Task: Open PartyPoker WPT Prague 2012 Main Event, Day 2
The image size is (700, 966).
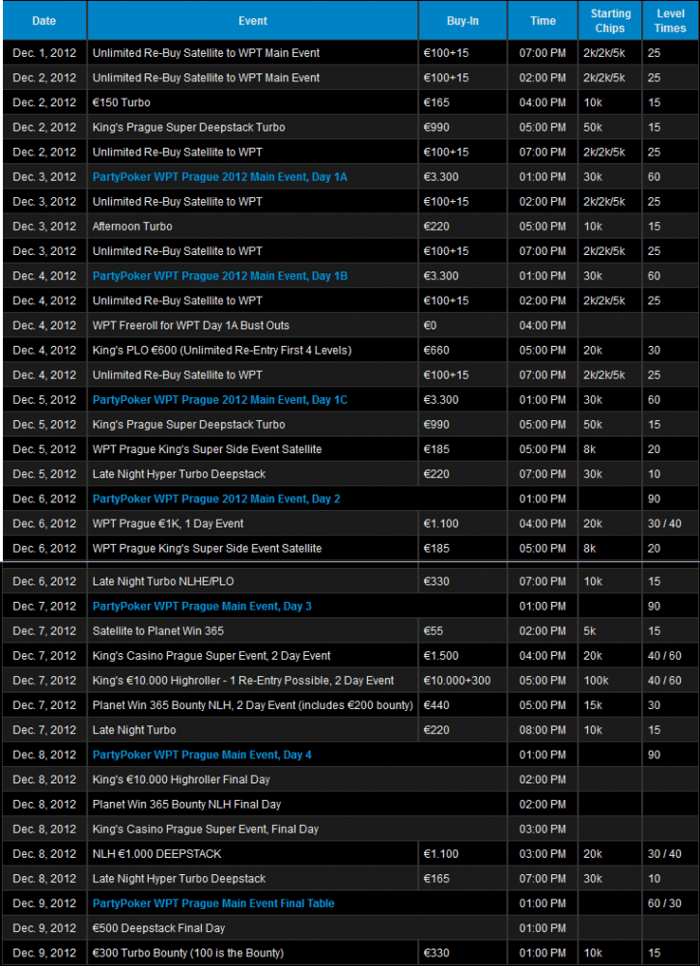Action: click(216, 499)
